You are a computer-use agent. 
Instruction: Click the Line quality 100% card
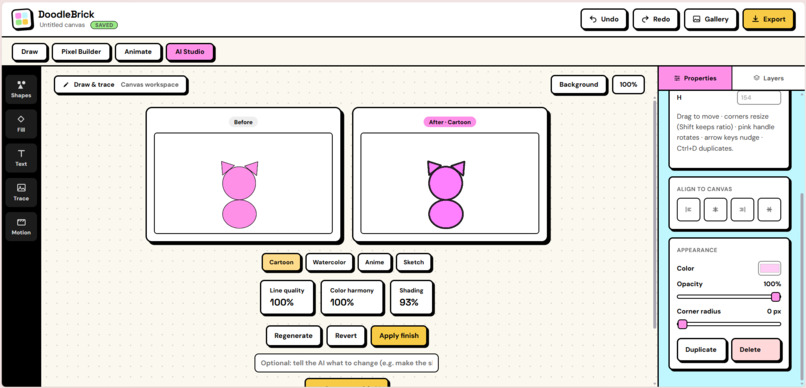287,297
